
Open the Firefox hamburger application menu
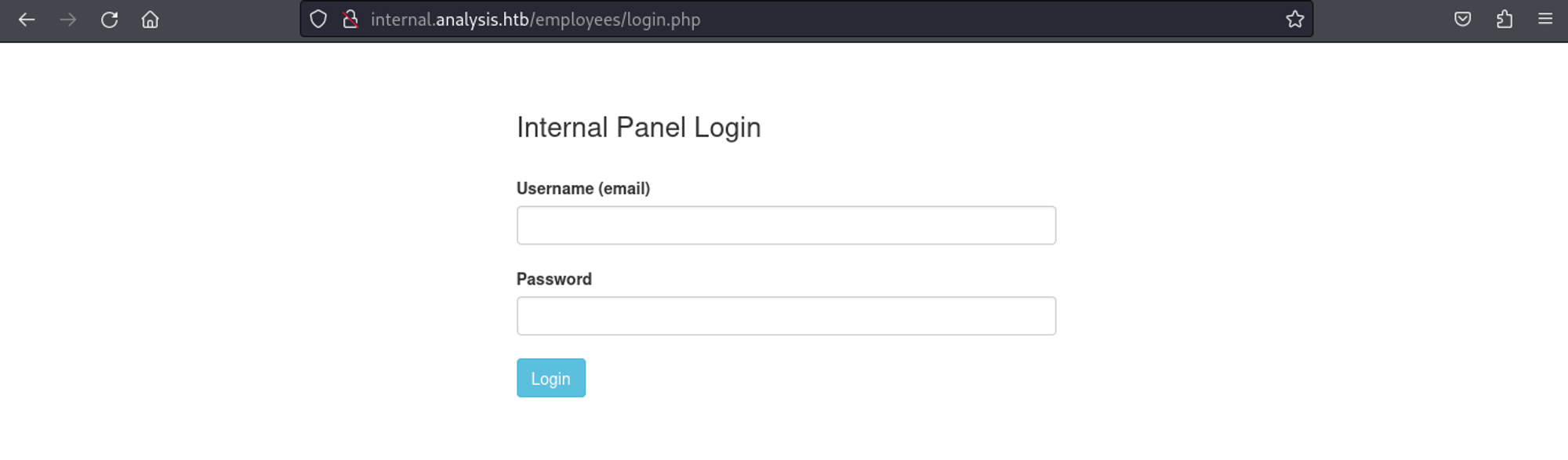[1544, 20]
